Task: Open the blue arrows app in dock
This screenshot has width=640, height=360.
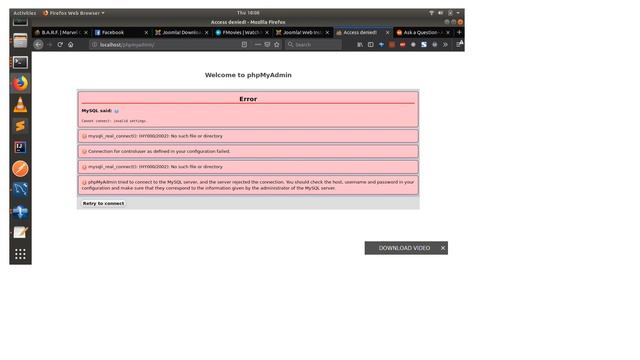Action: click(x=20, y=211)
